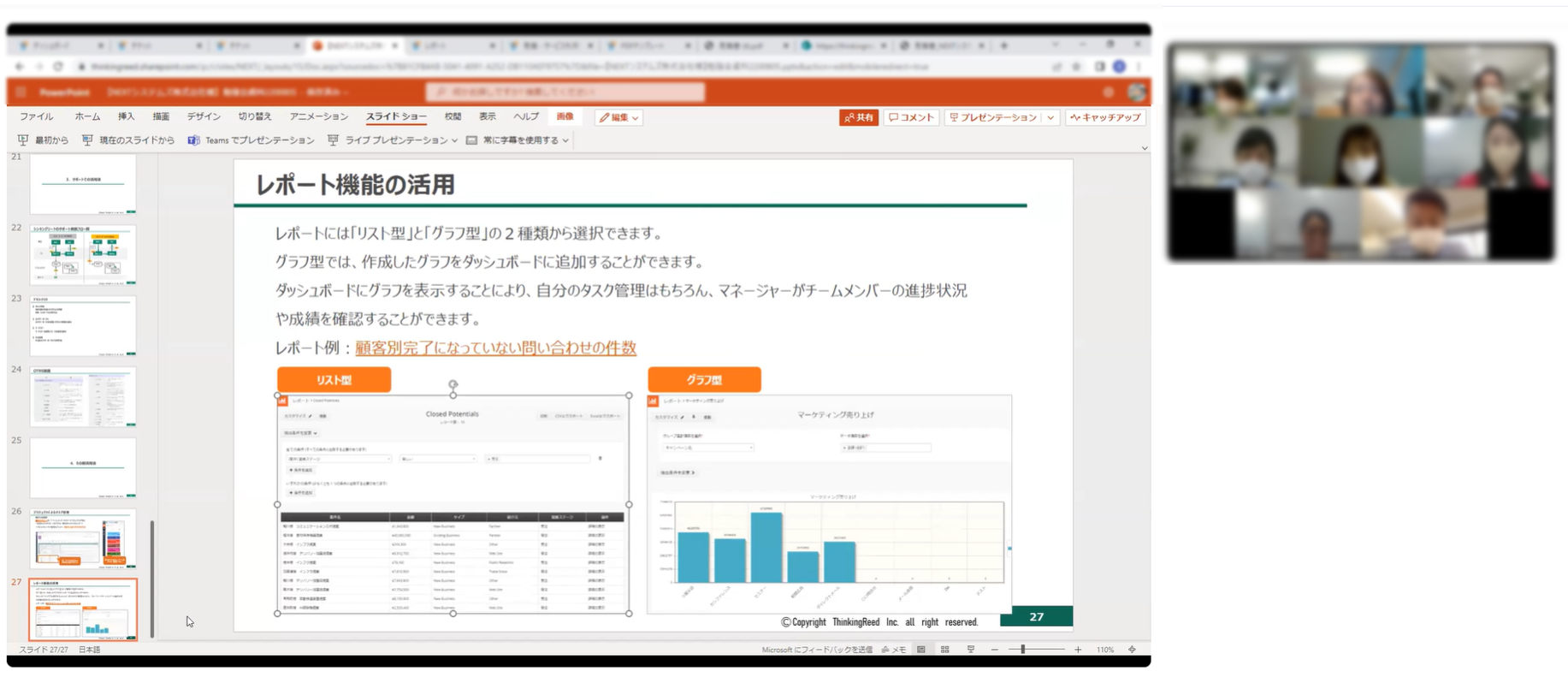Open the 表示 ribbon tab

(x=487, y=116)
